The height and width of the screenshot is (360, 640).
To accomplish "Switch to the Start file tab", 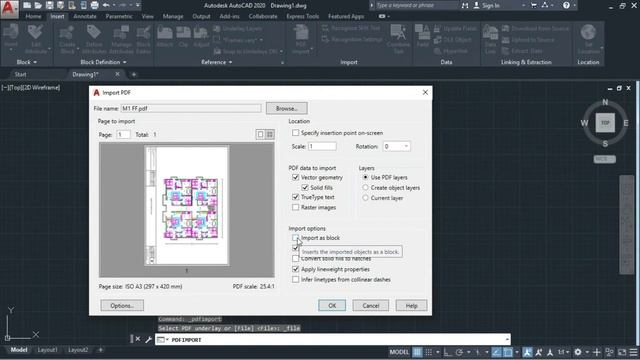I will (20, 74).
